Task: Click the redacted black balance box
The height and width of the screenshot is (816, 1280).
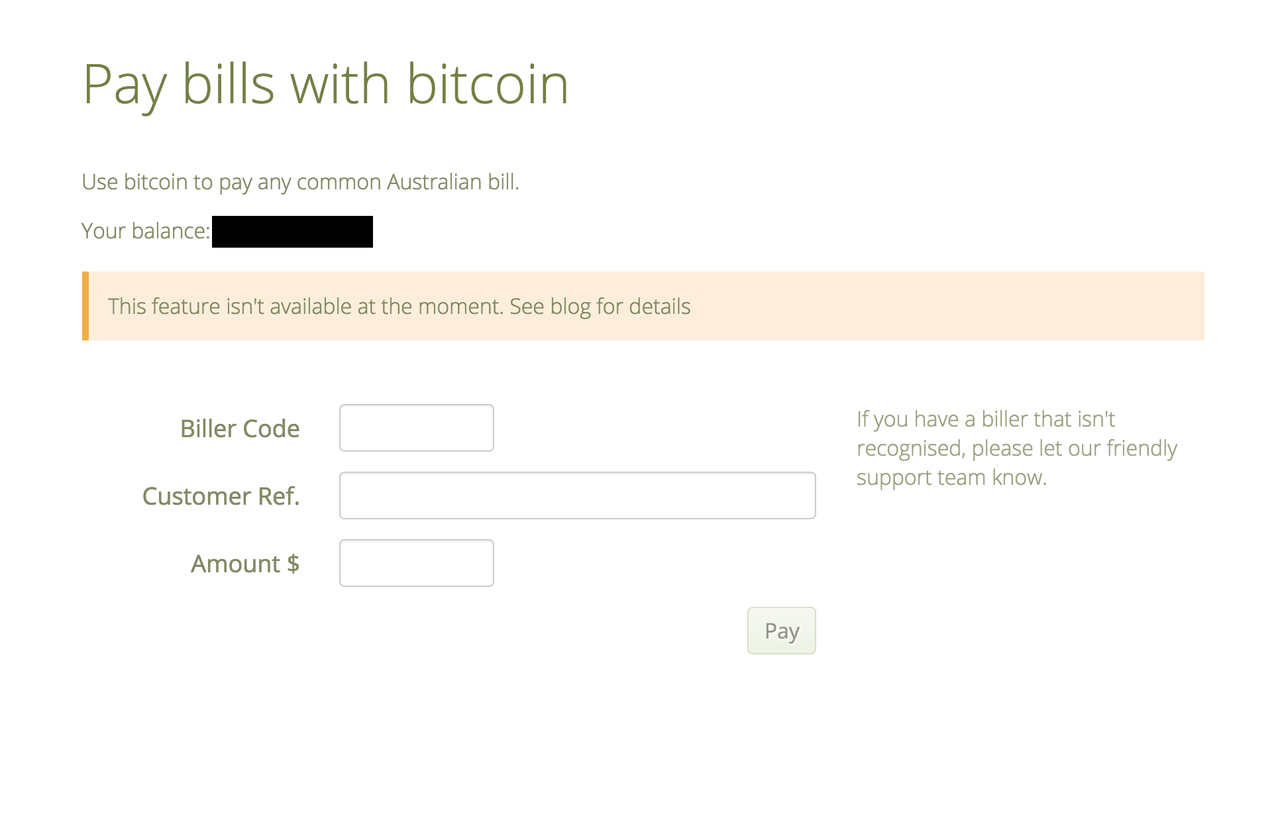Action: point(292,231)
